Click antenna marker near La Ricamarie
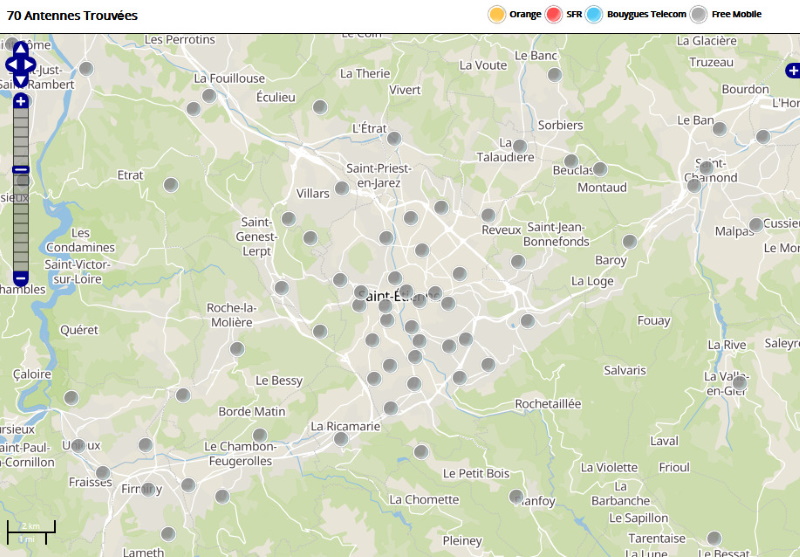 coord(341,439)
